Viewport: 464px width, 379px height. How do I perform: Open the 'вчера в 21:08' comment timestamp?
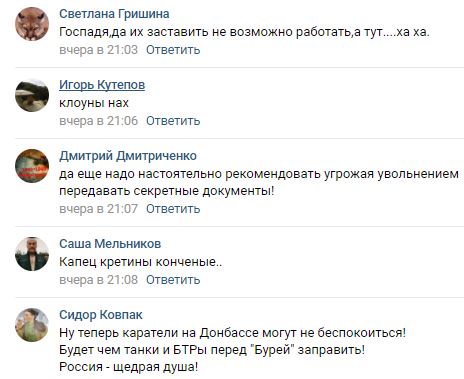tap(98, 280)
